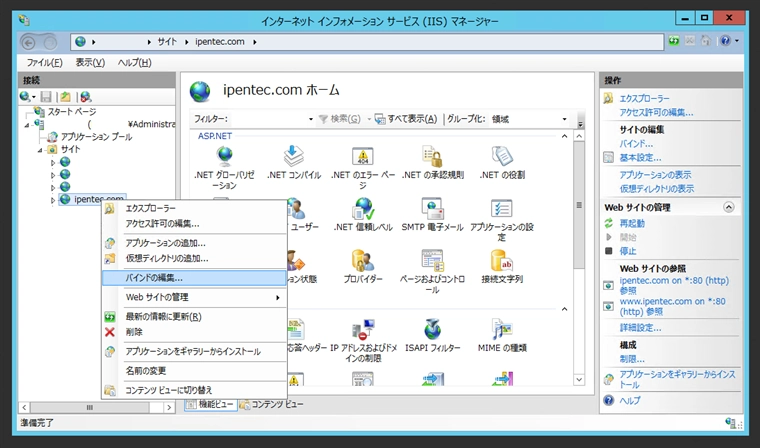
Task: Open ヘルプ(H) menu
Action: click(x=135, y=63)
